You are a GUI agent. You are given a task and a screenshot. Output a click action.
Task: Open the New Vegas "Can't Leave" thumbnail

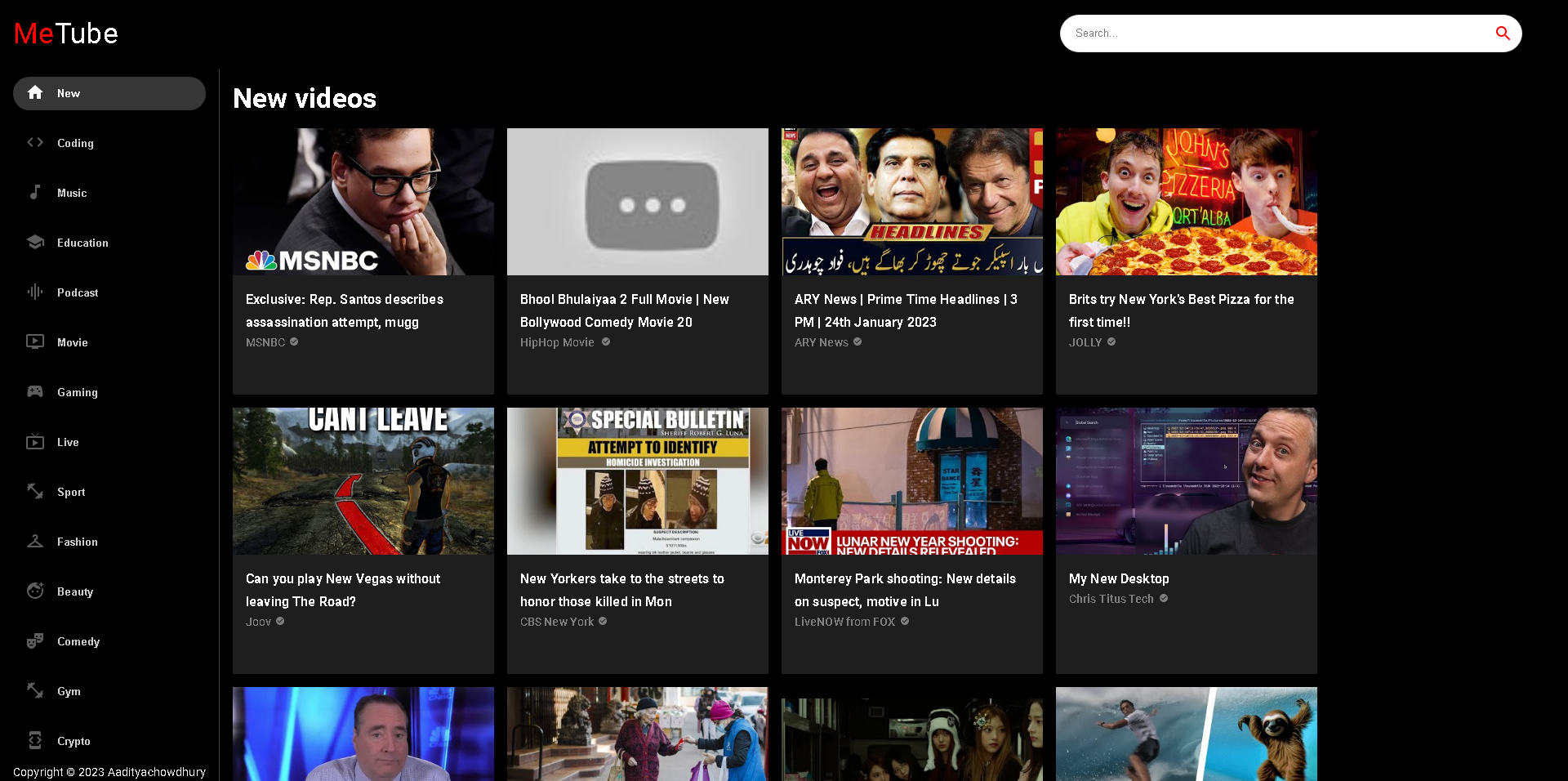(363, 481)
